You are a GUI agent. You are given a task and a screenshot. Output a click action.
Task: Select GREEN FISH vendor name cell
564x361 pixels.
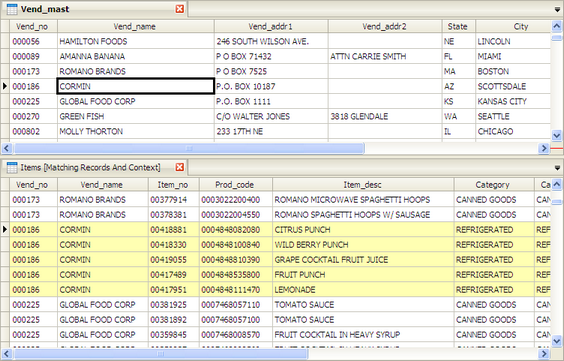tap(136, 116)
